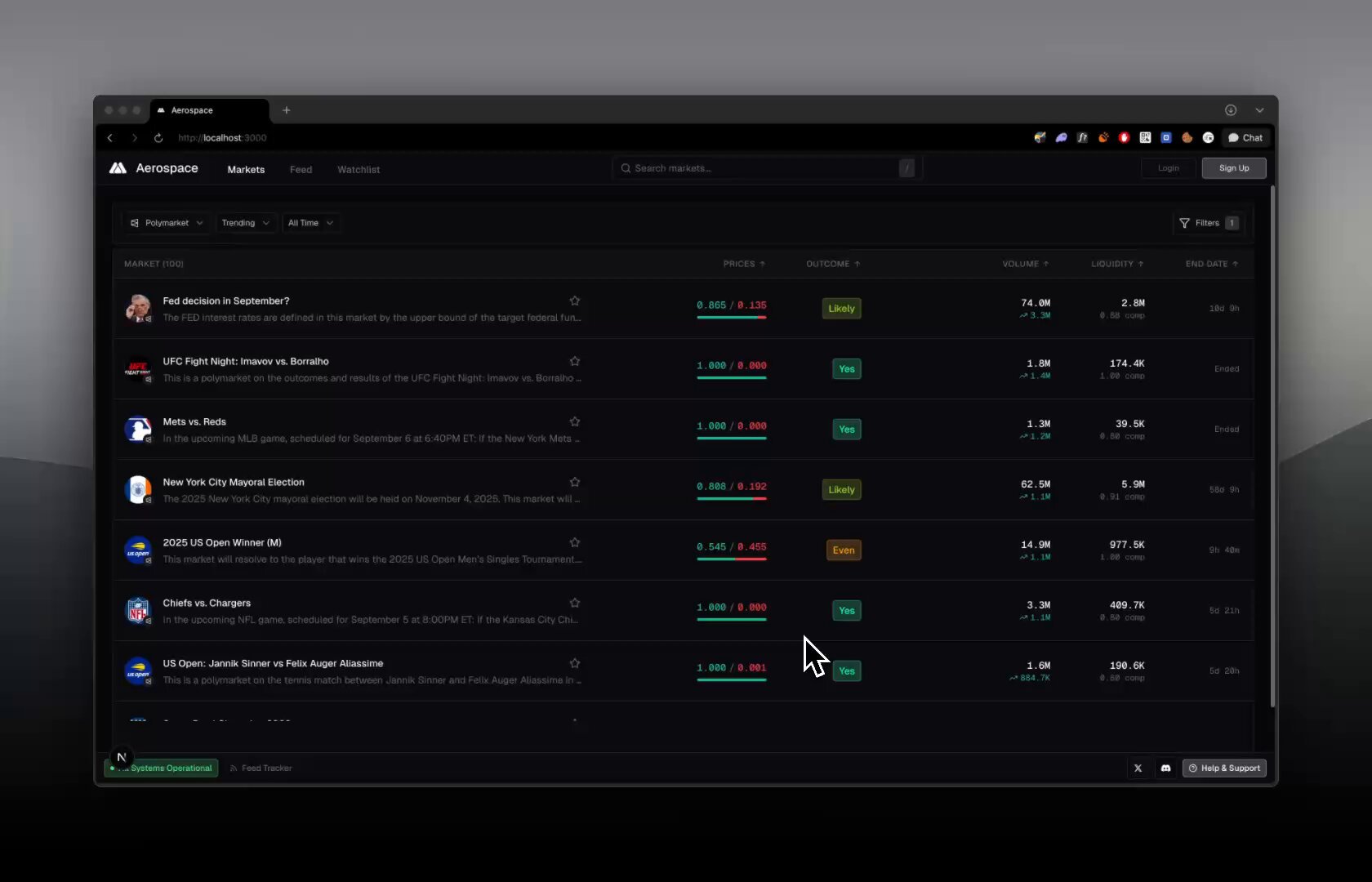Click the Sign Up button
The height and width of the screenshot is (882, 1372).
pyautogui.click(x=1233, y=167)
